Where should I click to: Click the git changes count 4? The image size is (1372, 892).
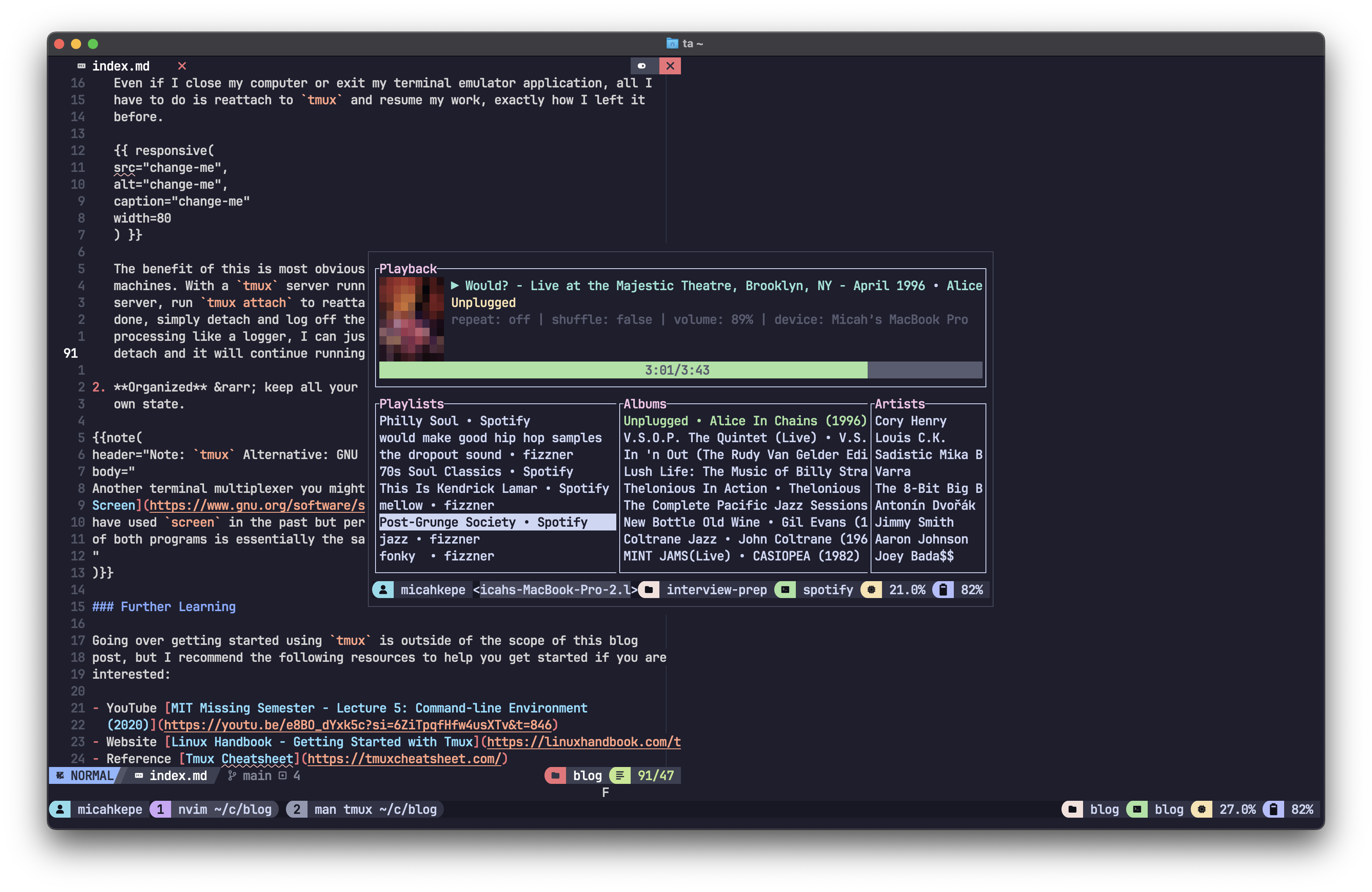(x=290, y=775)
